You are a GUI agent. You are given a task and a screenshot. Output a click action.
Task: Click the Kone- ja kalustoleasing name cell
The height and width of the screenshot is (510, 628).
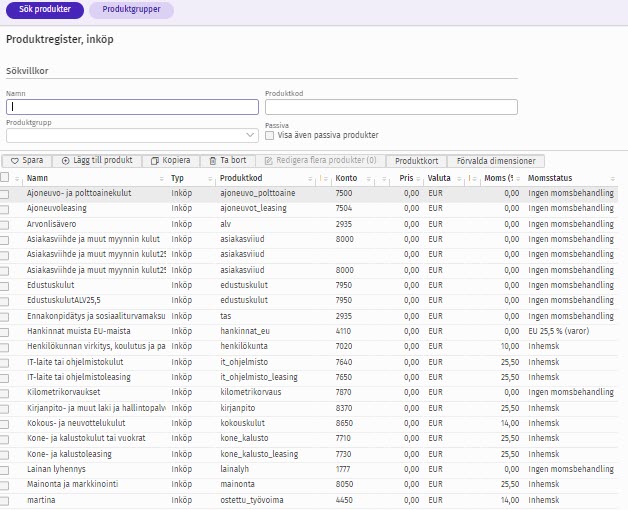point(69,454)
